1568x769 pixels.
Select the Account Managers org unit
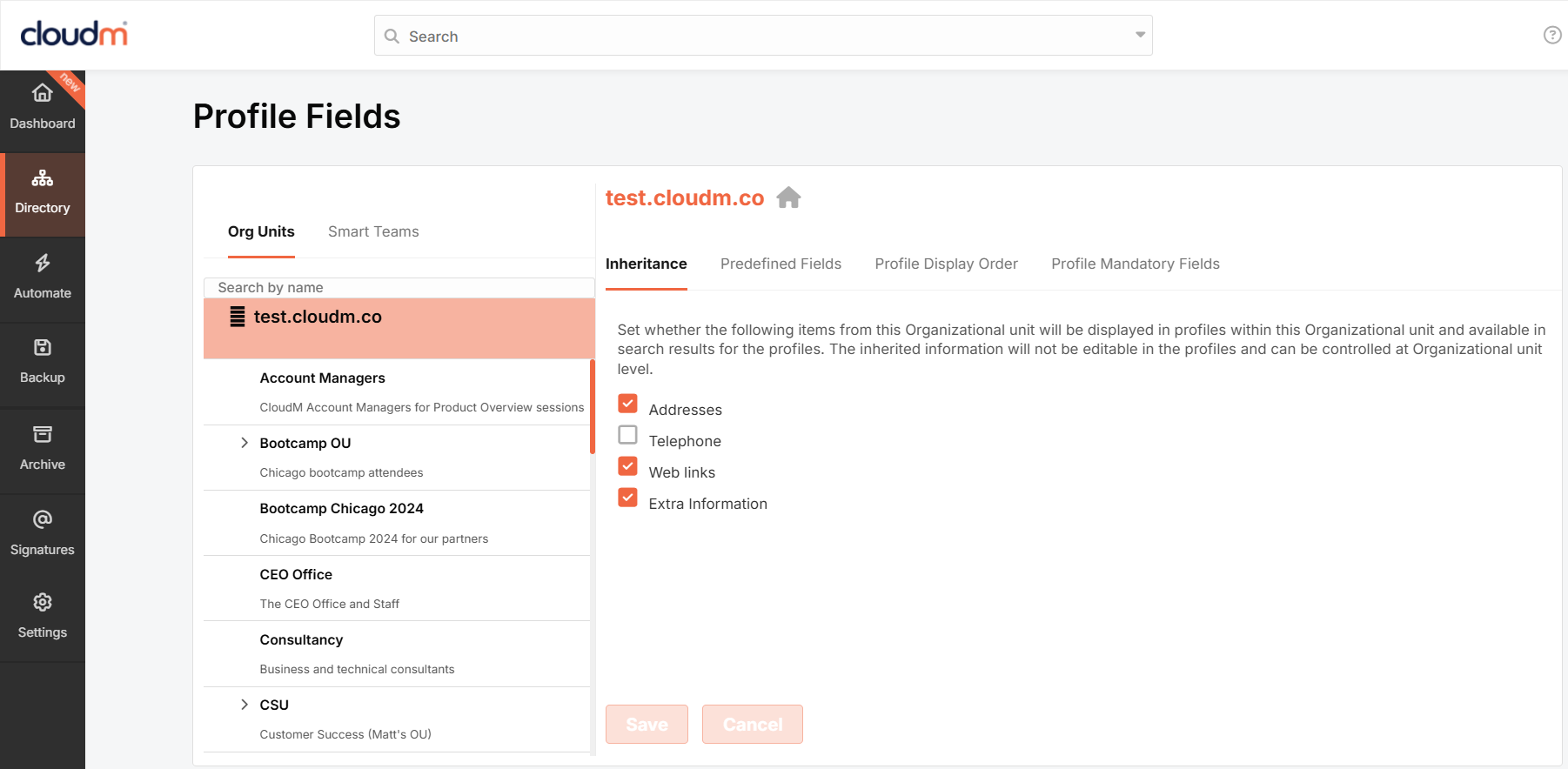322,378
